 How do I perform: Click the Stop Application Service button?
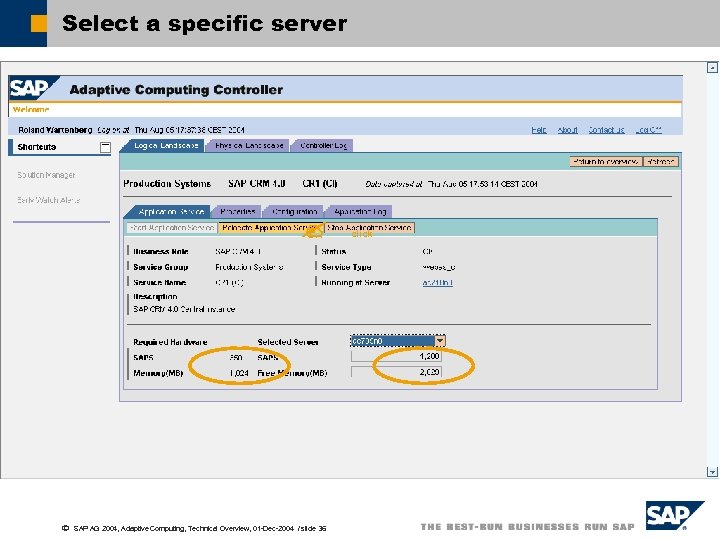(x=369, y=228)
